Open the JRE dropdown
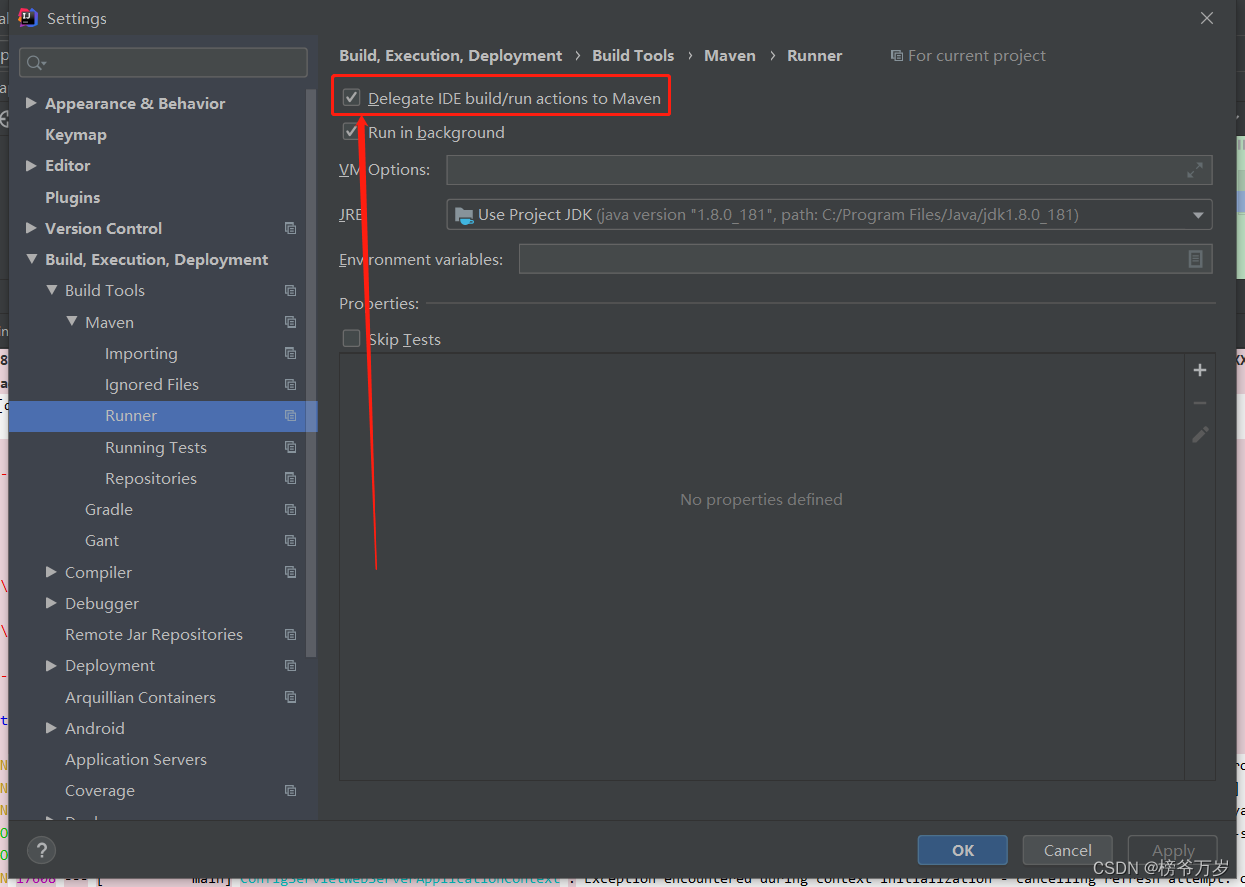 pos(1198,215)
